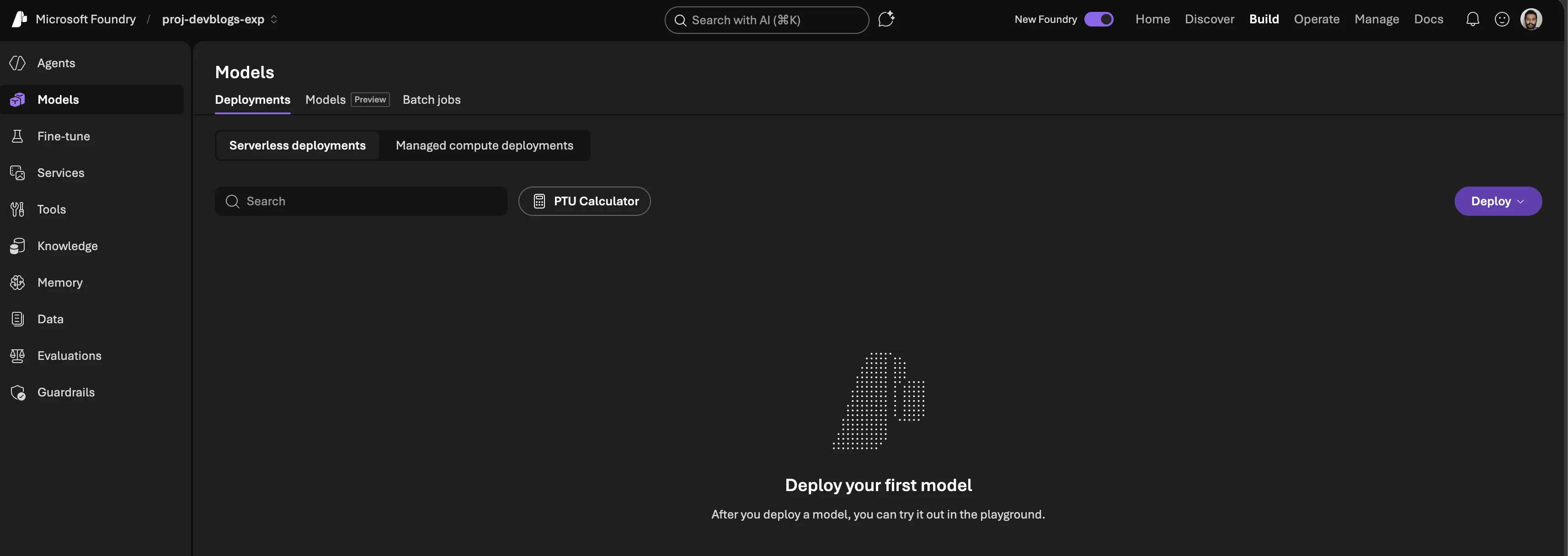1568x556 pixels.
Task: Select the Fine-tune flask icon
Action: pos(18,136)
